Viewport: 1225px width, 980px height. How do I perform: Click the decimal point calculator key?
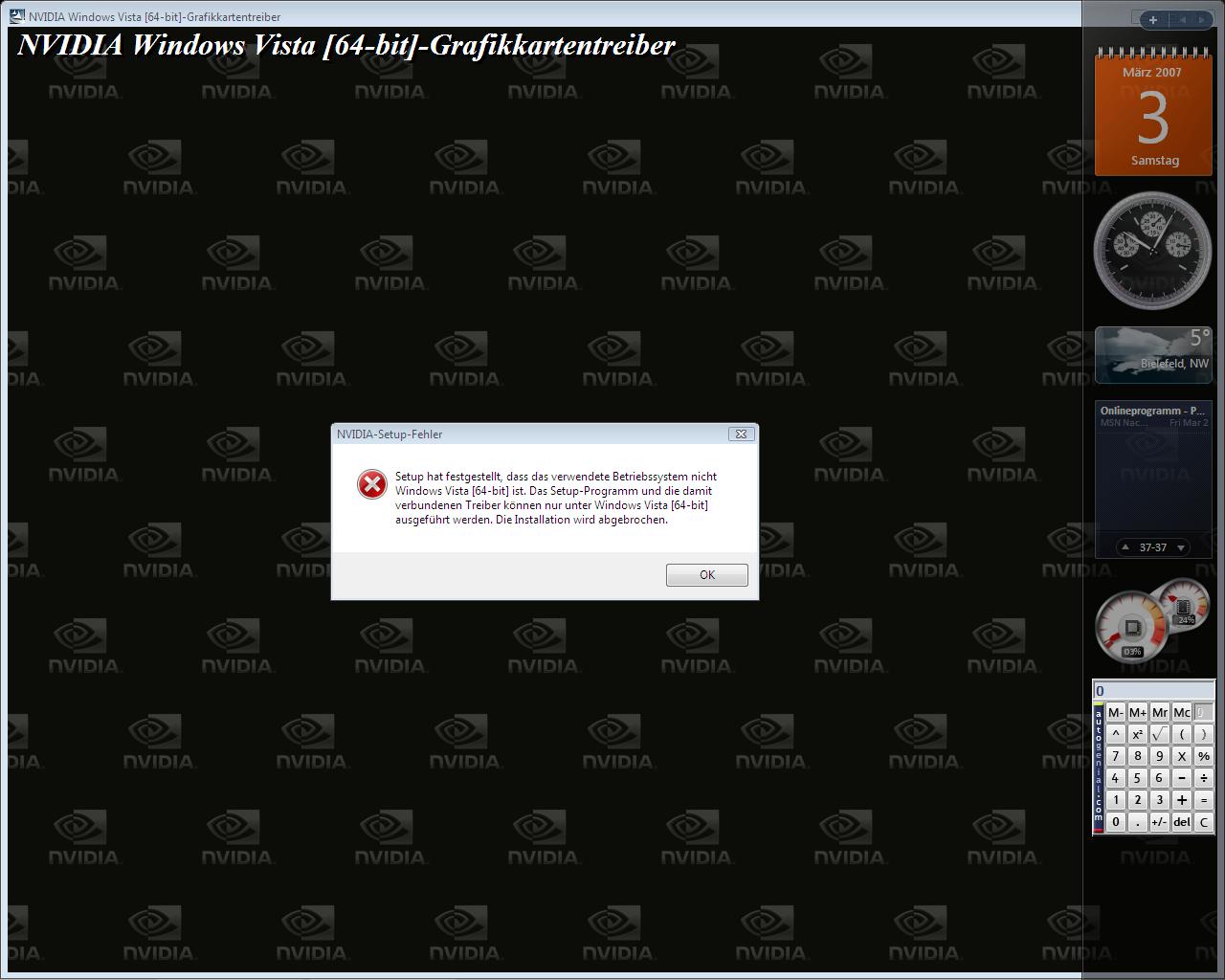point(1138,822)
